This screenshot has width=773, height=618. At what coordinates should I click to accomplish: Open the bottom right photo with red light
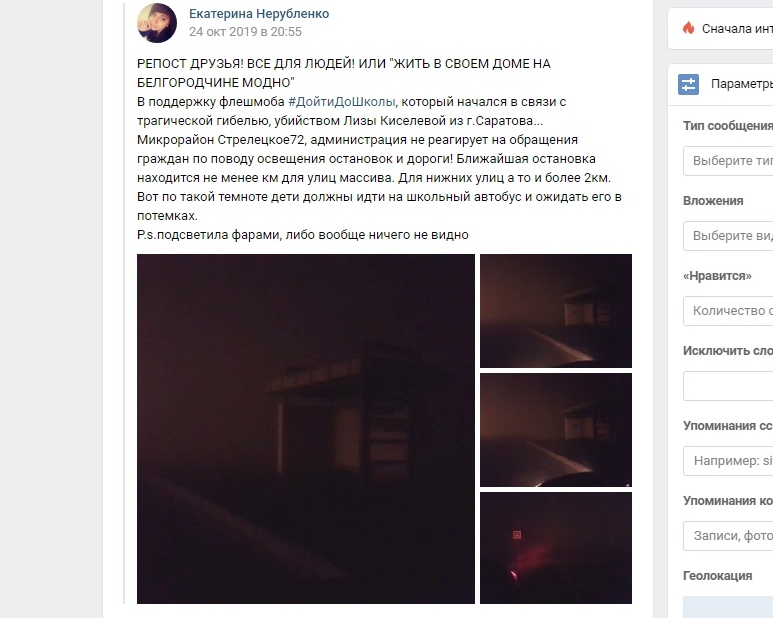pyautogui.click(x=556, y=548)
